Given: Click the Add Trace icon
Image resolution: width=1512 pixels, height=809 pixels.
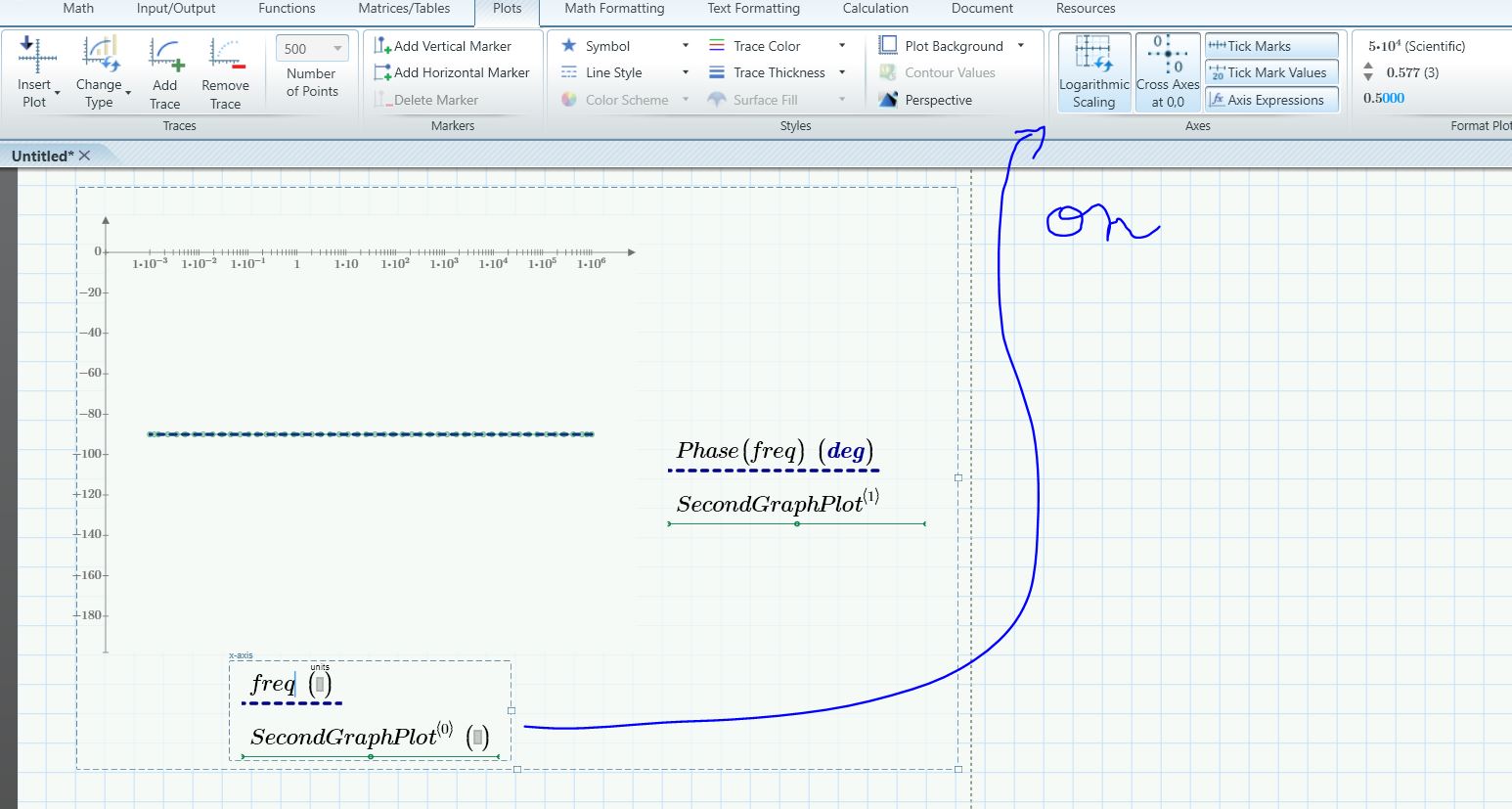Looking at the screenshot, I should pyautogui.click(x=165, y=57).
